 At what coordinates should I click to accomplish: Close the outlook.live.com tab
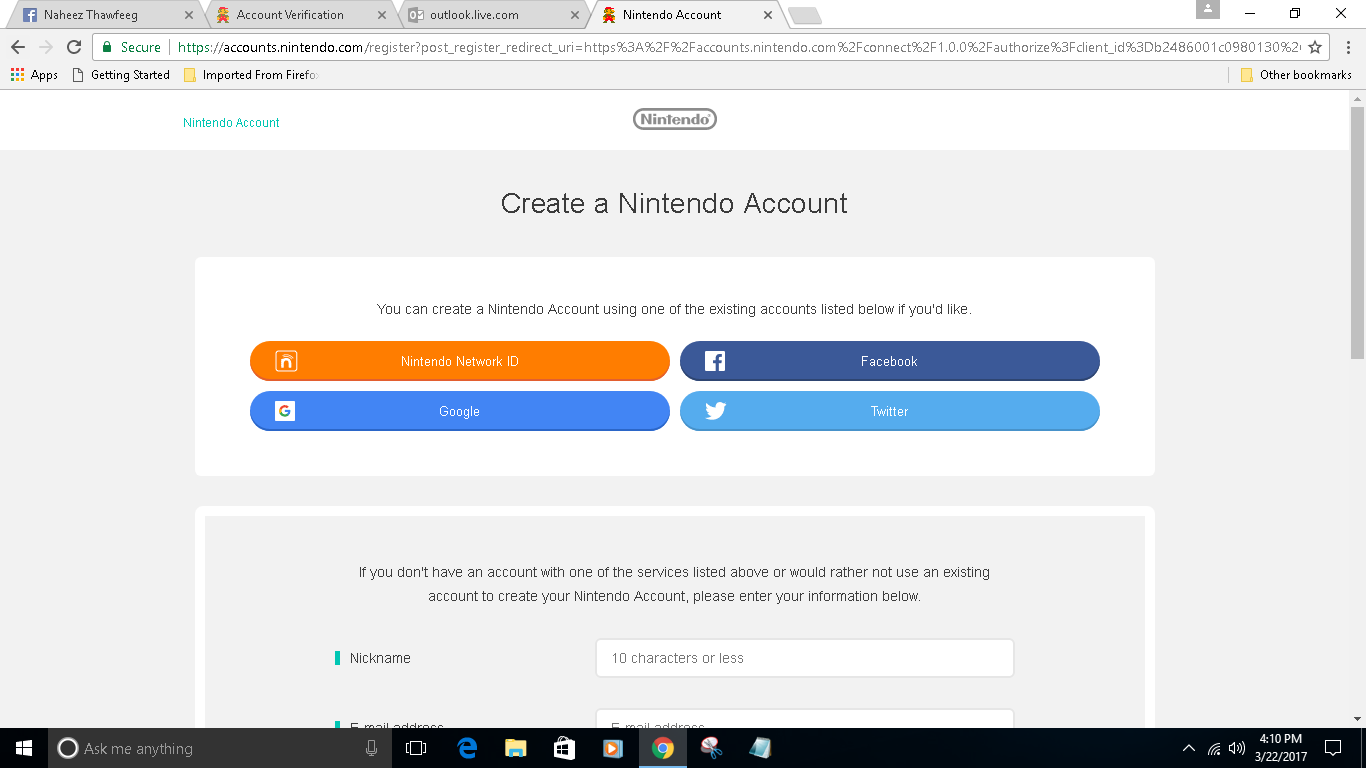tap(574, 15)
